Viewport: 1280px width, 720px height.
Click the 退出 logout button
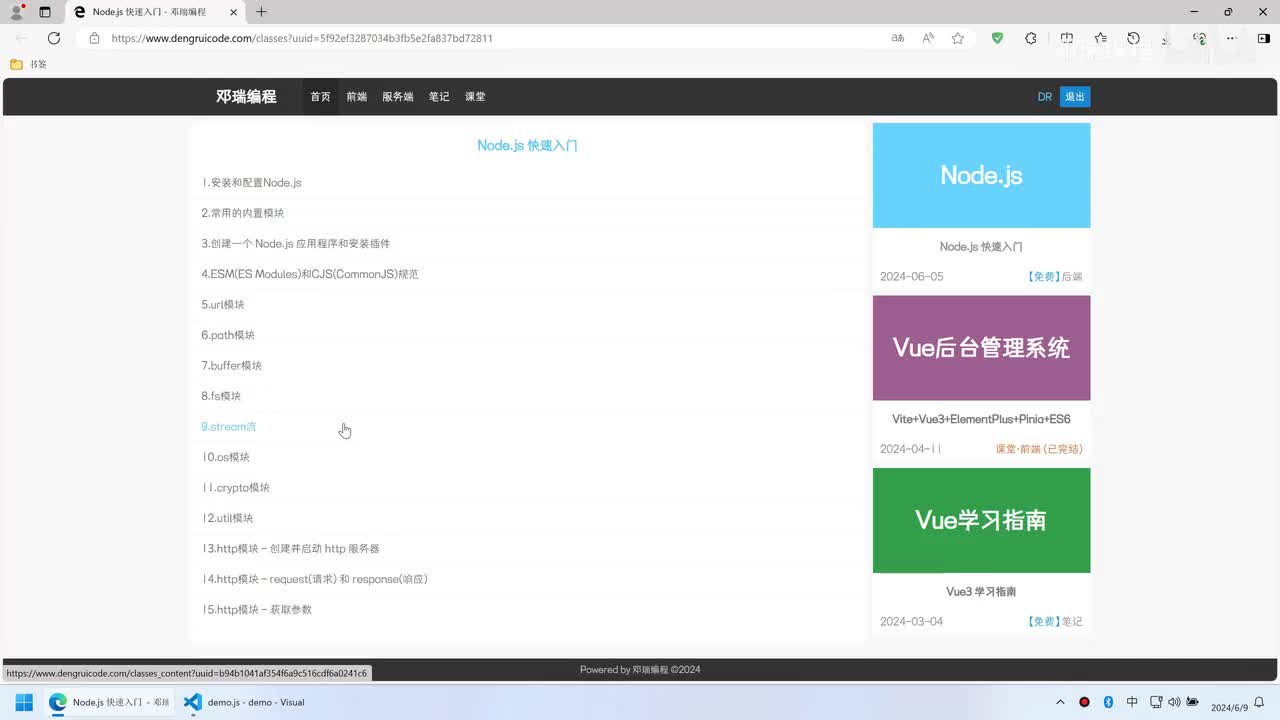coord(1075,97)
